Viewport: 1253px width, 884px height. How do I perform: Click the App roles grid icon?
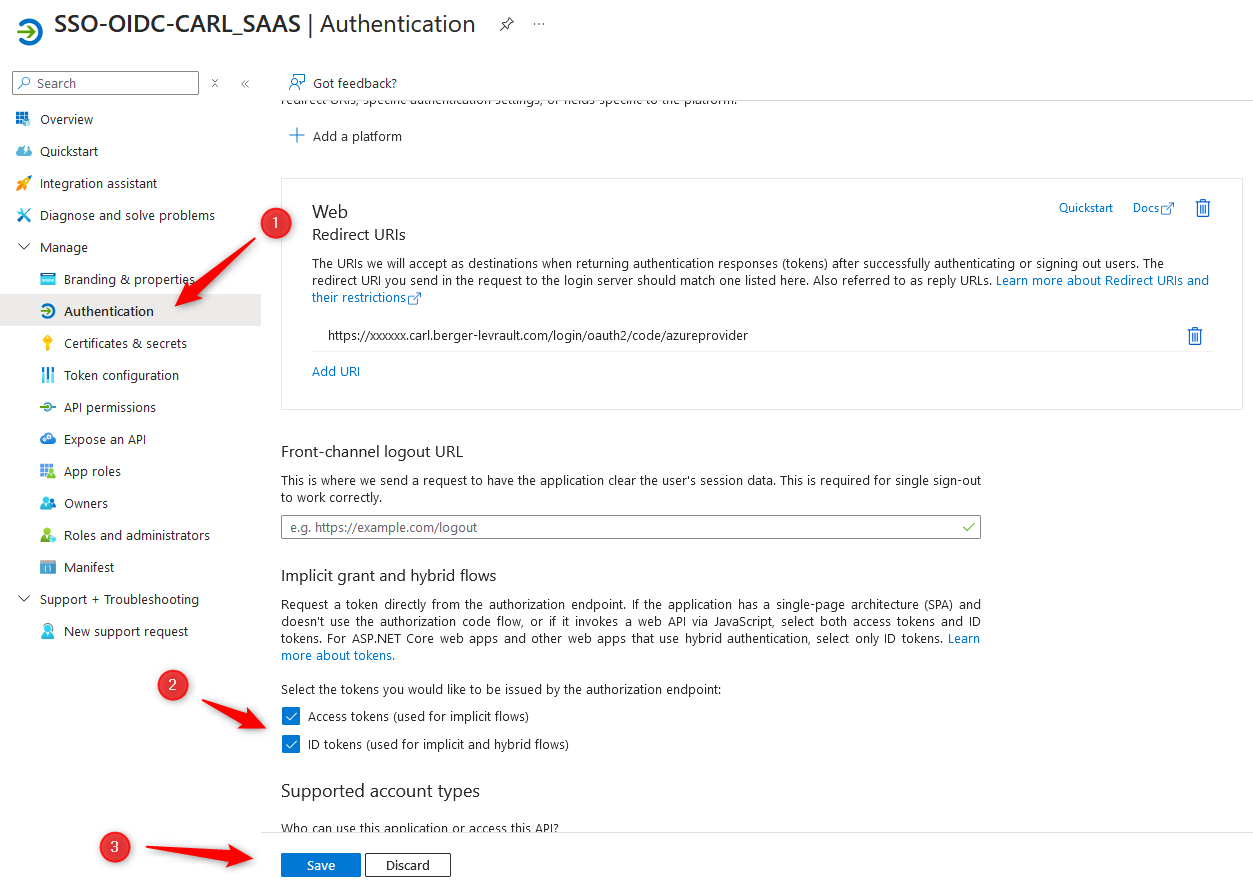(x=47, y=471)
